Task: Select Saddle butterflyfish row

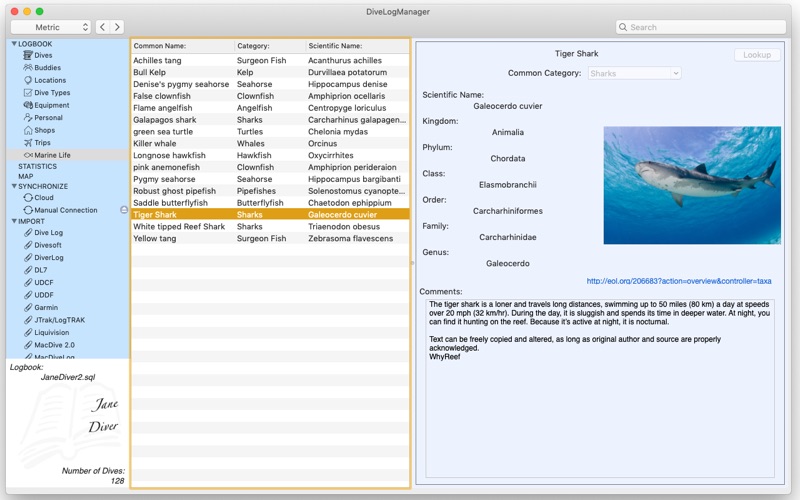Action: (x=270, y=203)
